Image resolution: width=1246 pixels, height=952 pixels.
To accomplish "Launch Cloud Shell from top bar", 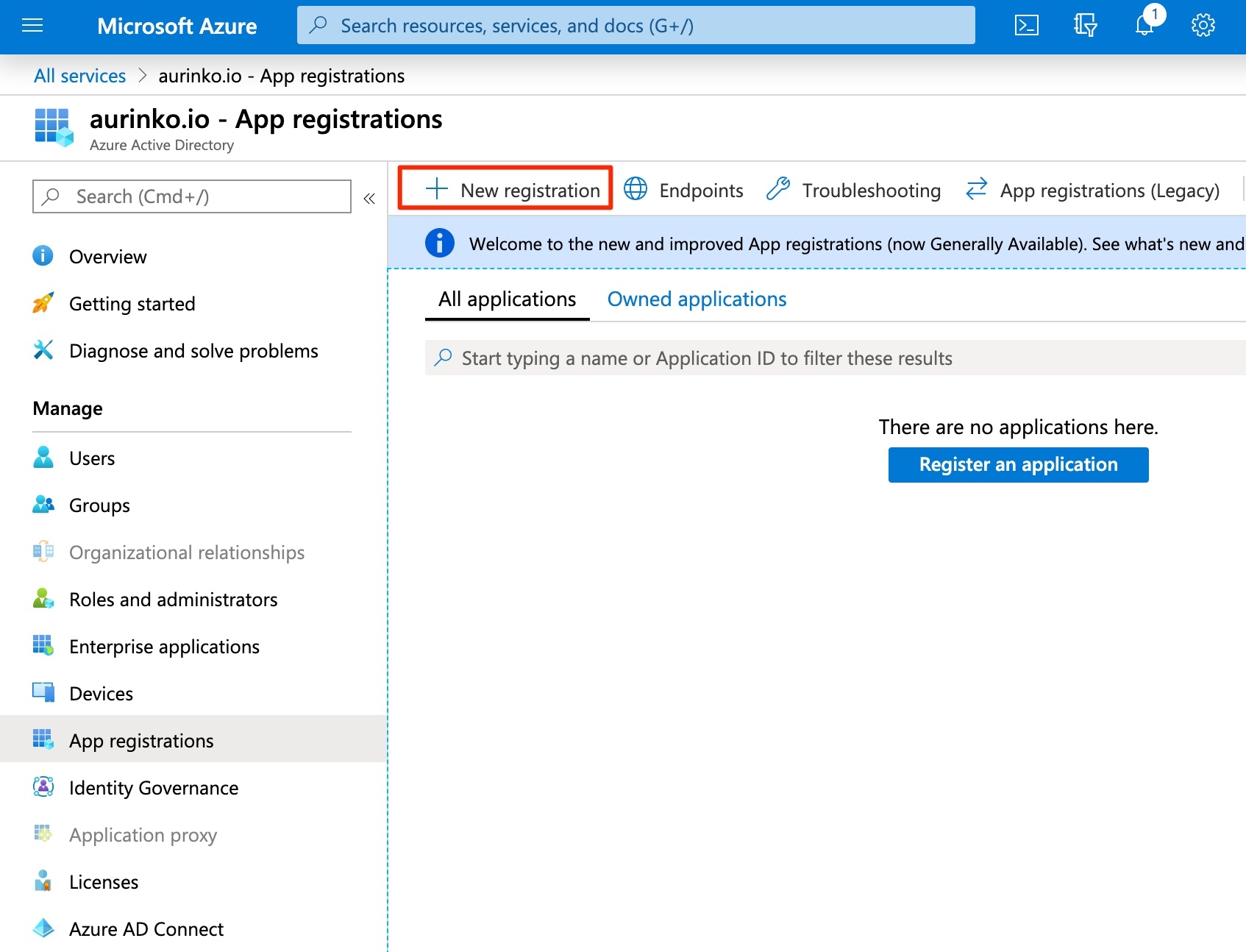I will tap(1026, 26).
